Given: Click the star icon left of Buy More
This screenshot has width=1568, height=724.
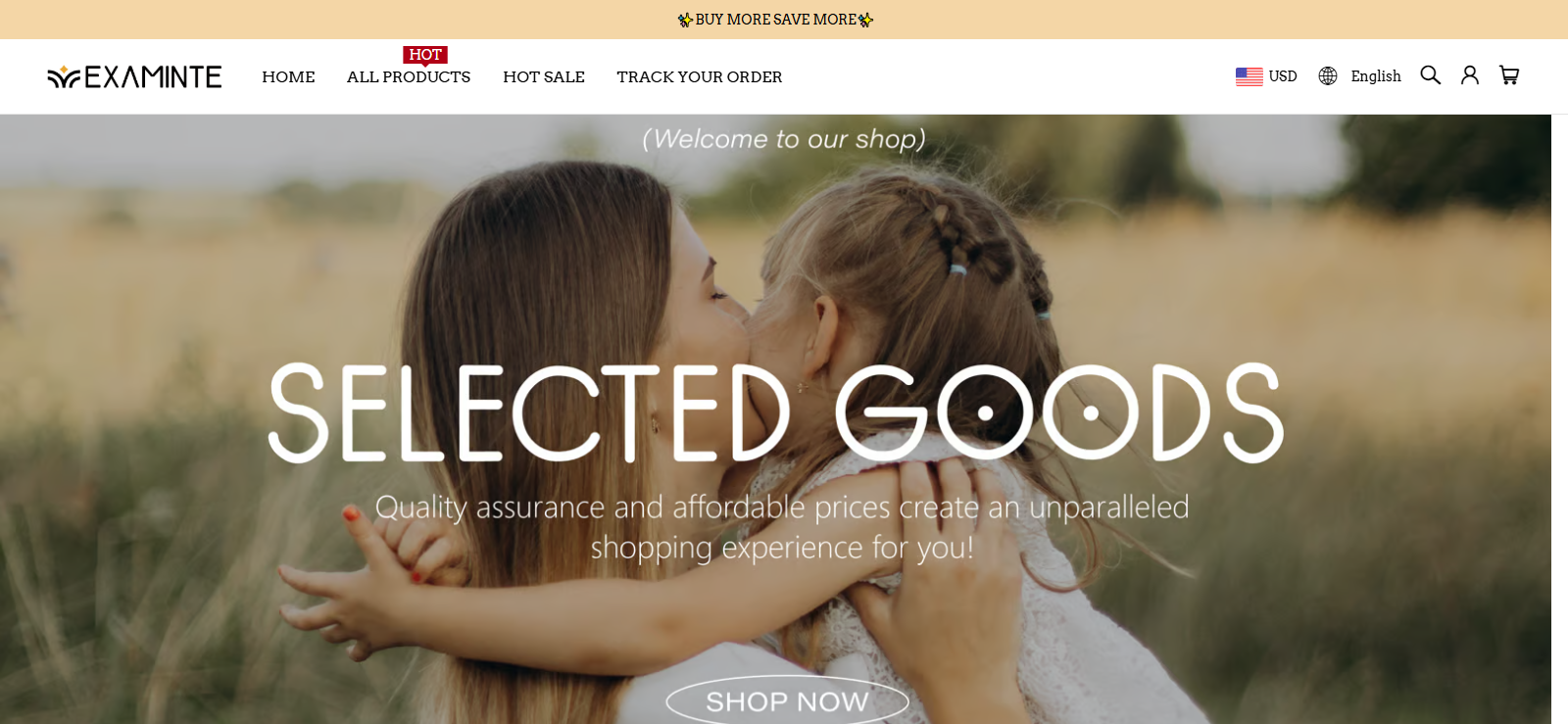Looking at the screenshot, I should (x=685, y=20).
